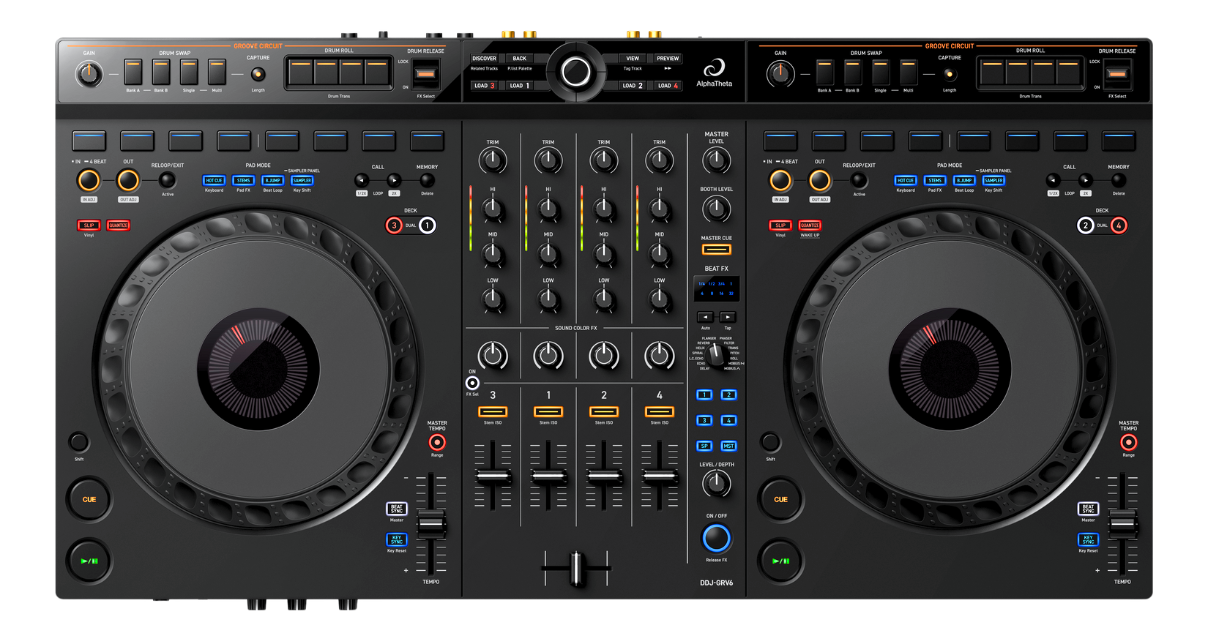Screen dimensions: 1208x642
Task: Toggle MASTER TEMPO on the left deck
Action: [x=437, y=442]
